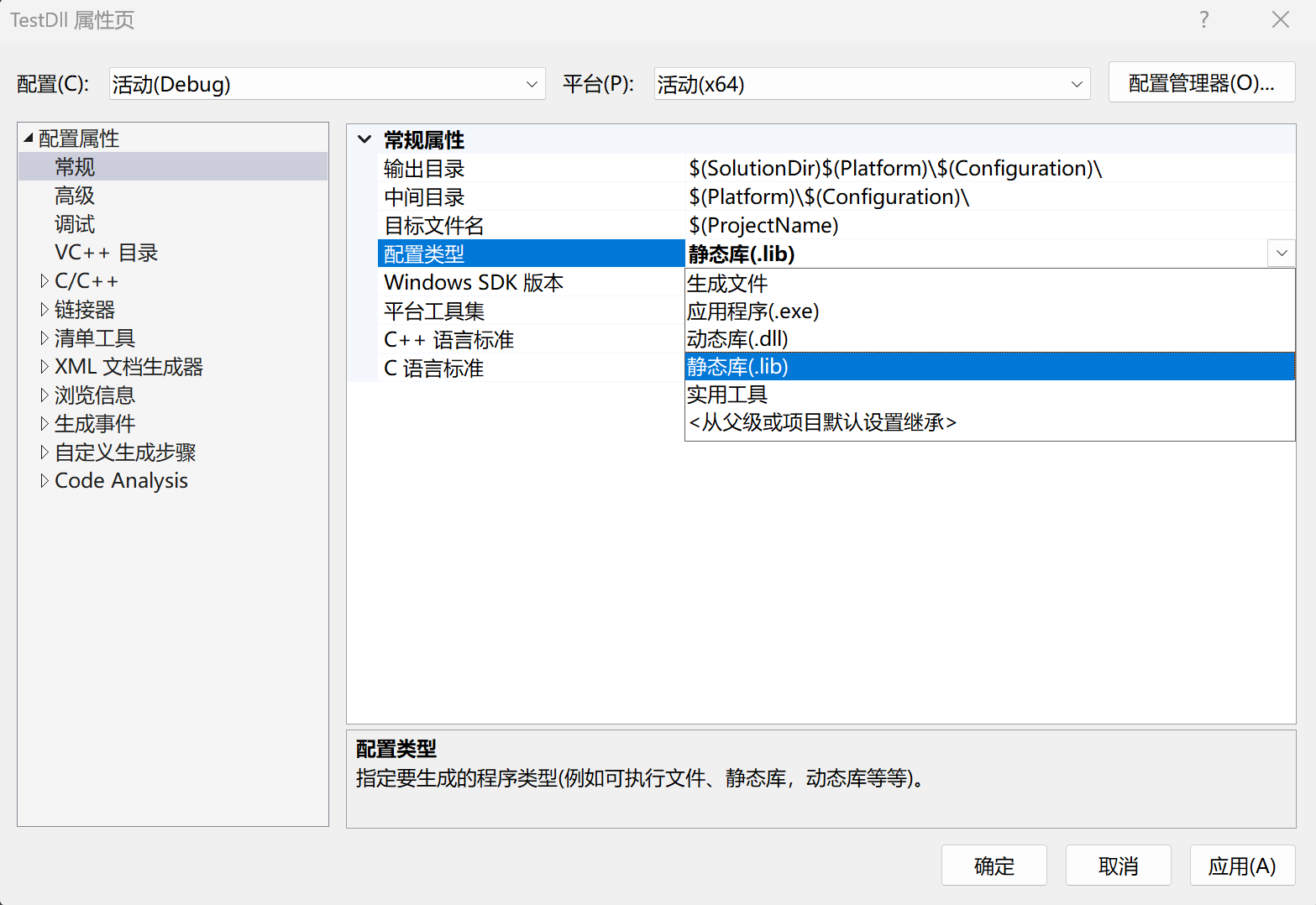This screenshot has width=1316, height=905.
Task: Select 调试 in the property tree
Action: click(x=75, y=224)
